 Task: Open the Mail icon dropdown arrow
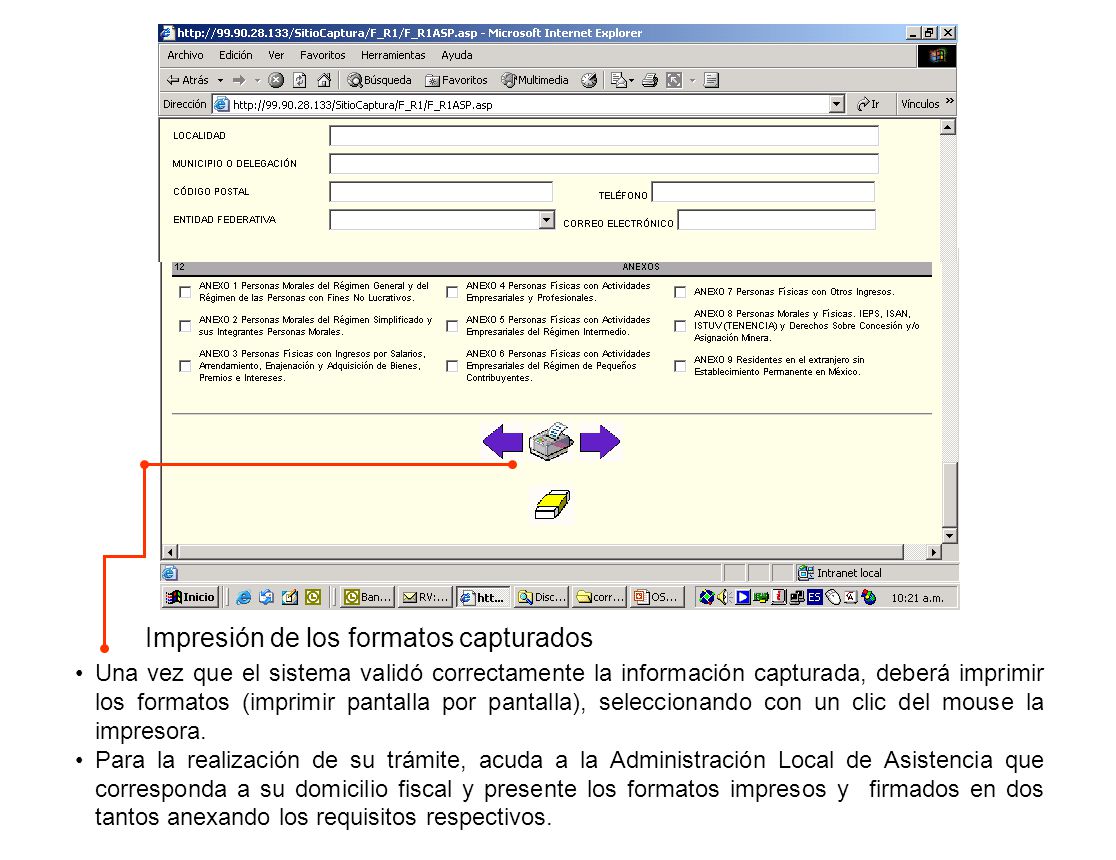(x=631, y=80)
